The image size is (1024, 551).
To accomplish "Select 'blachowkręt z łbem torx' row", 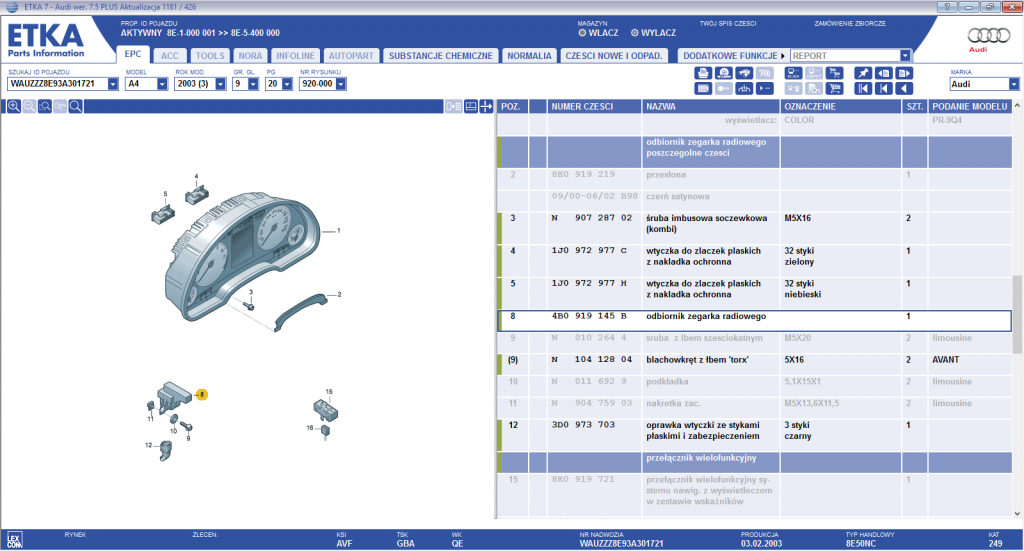I will [x=754, y=364].
